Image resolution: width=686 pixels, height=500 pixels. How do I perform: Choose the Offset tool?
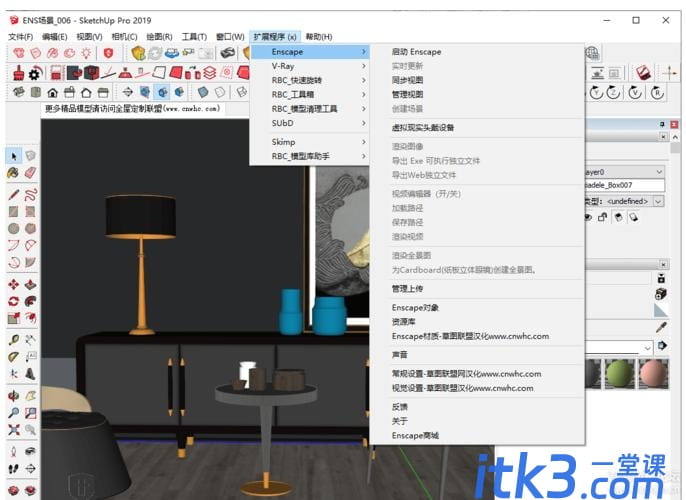click(30, 318)
